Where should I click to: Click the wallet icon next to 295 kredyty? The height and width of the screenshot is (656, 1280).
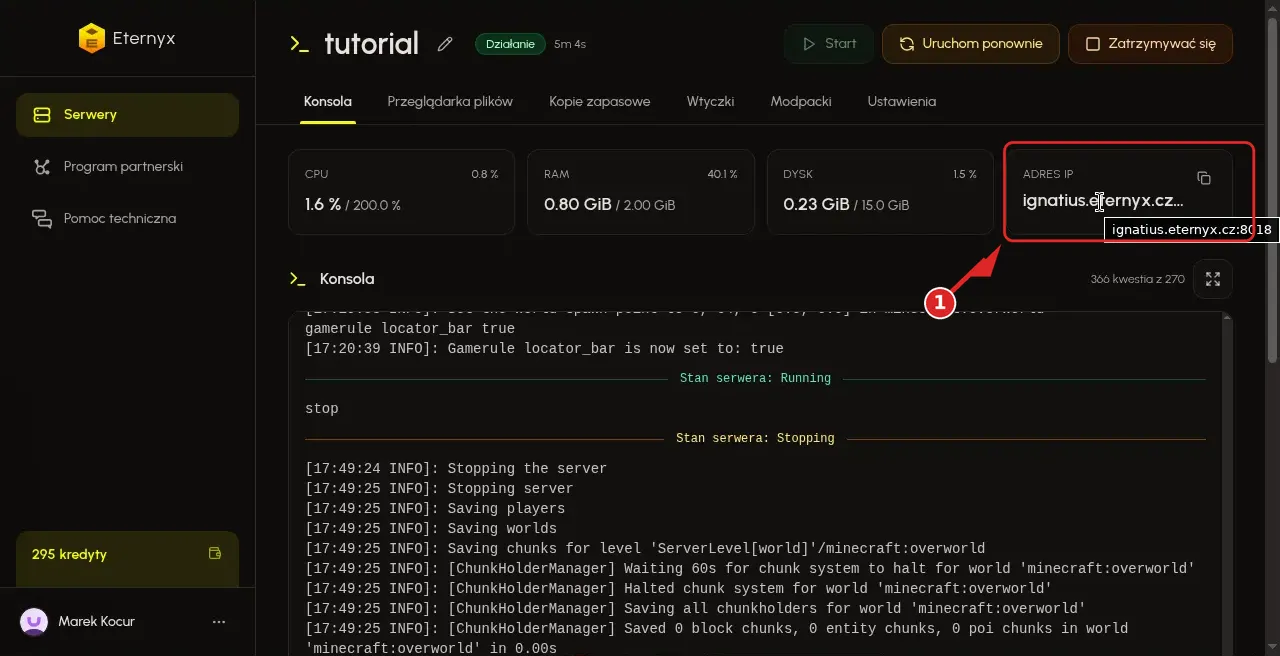point(214,553)
